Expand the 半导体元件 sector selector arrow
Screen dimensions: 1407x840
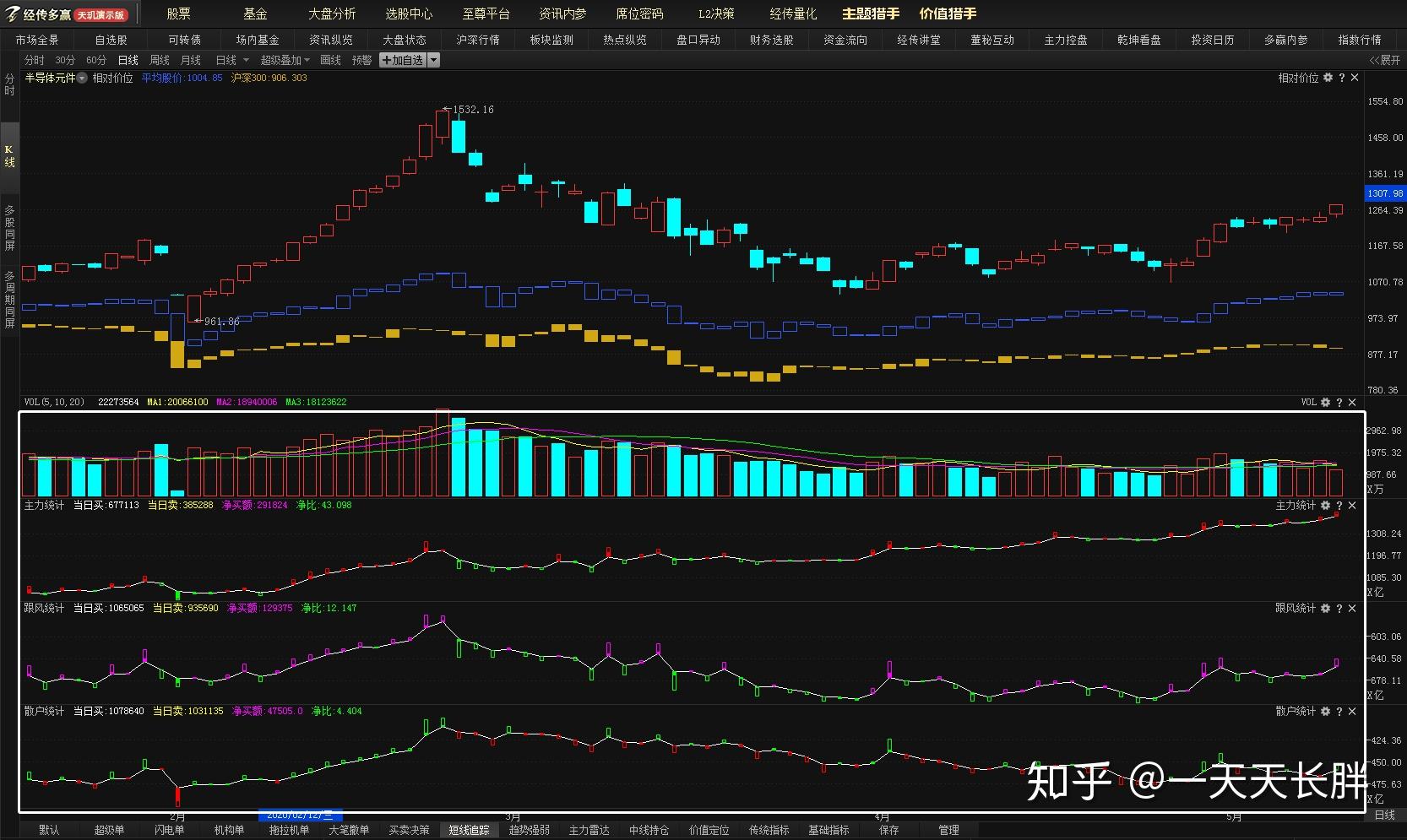(82, 78)
